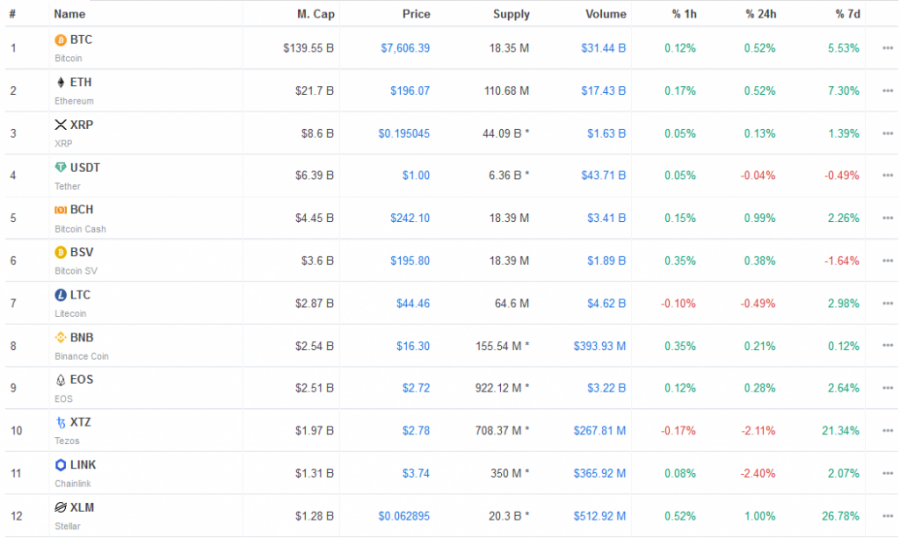The width and height of the screenshot is (900, 538).
Task: Click the Tether USDT coin icon
Action: coord(60,167)
